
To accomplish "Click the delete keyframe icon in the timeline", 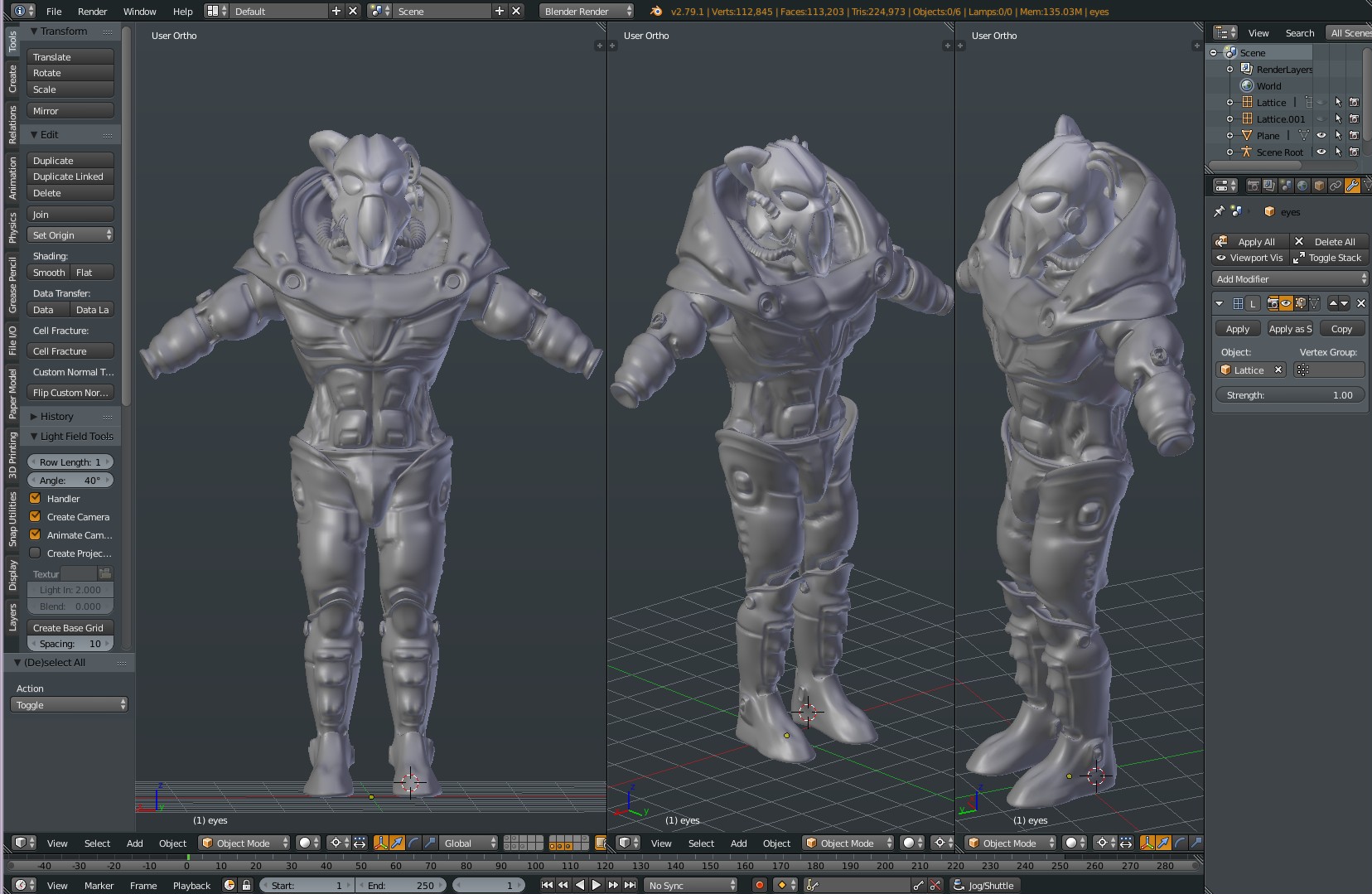I will tap(935, 885).
